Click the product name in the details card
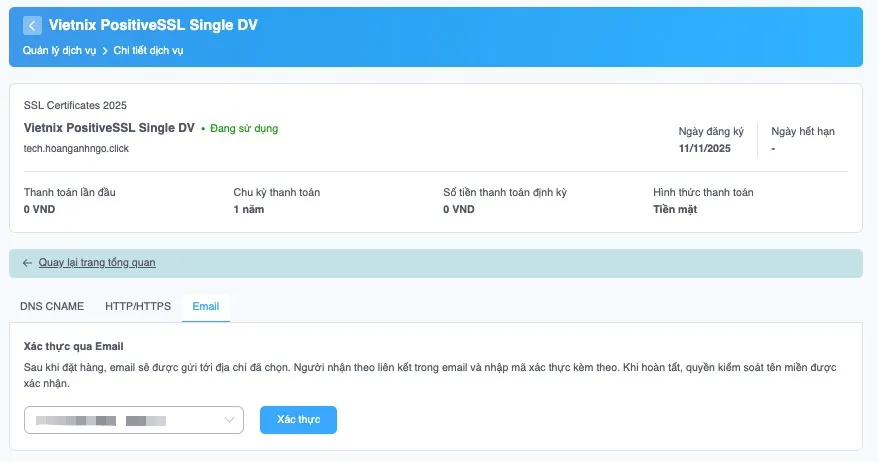The image size is (878, 462). [109, 128]
